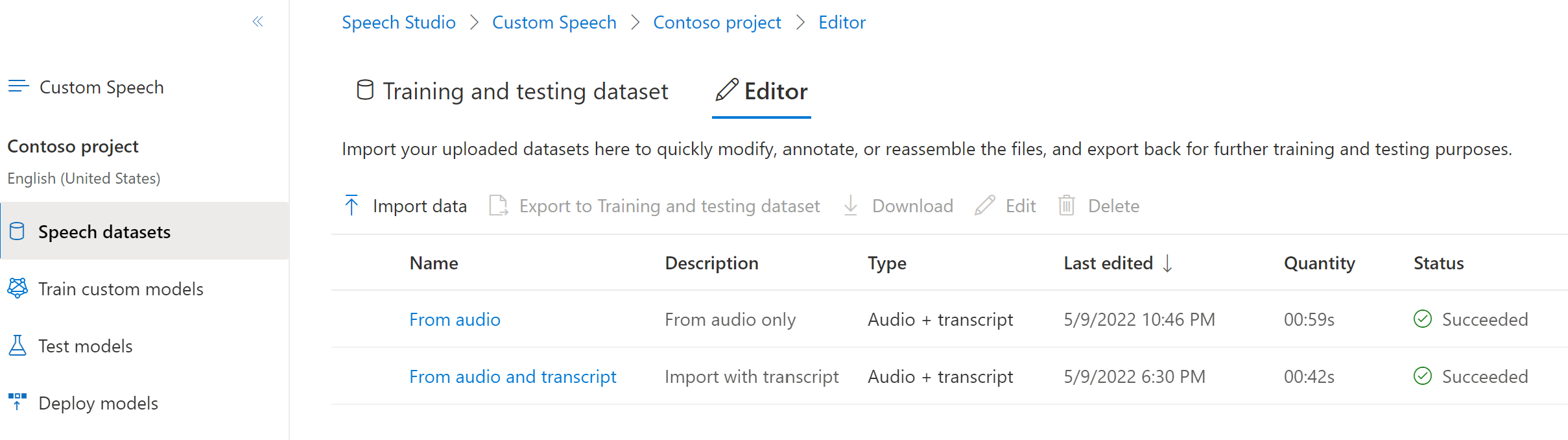
Task: Navigate to Speech Studio via breadcrumb
Action: point(399,21)
